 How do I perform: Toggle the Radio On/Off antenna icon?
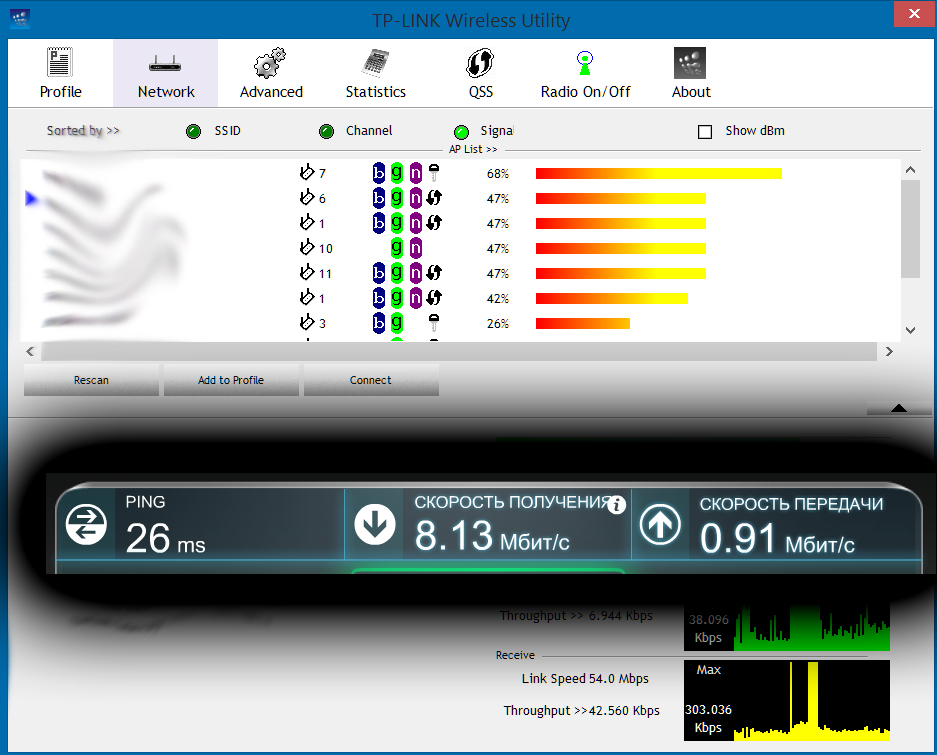[585, 63]
